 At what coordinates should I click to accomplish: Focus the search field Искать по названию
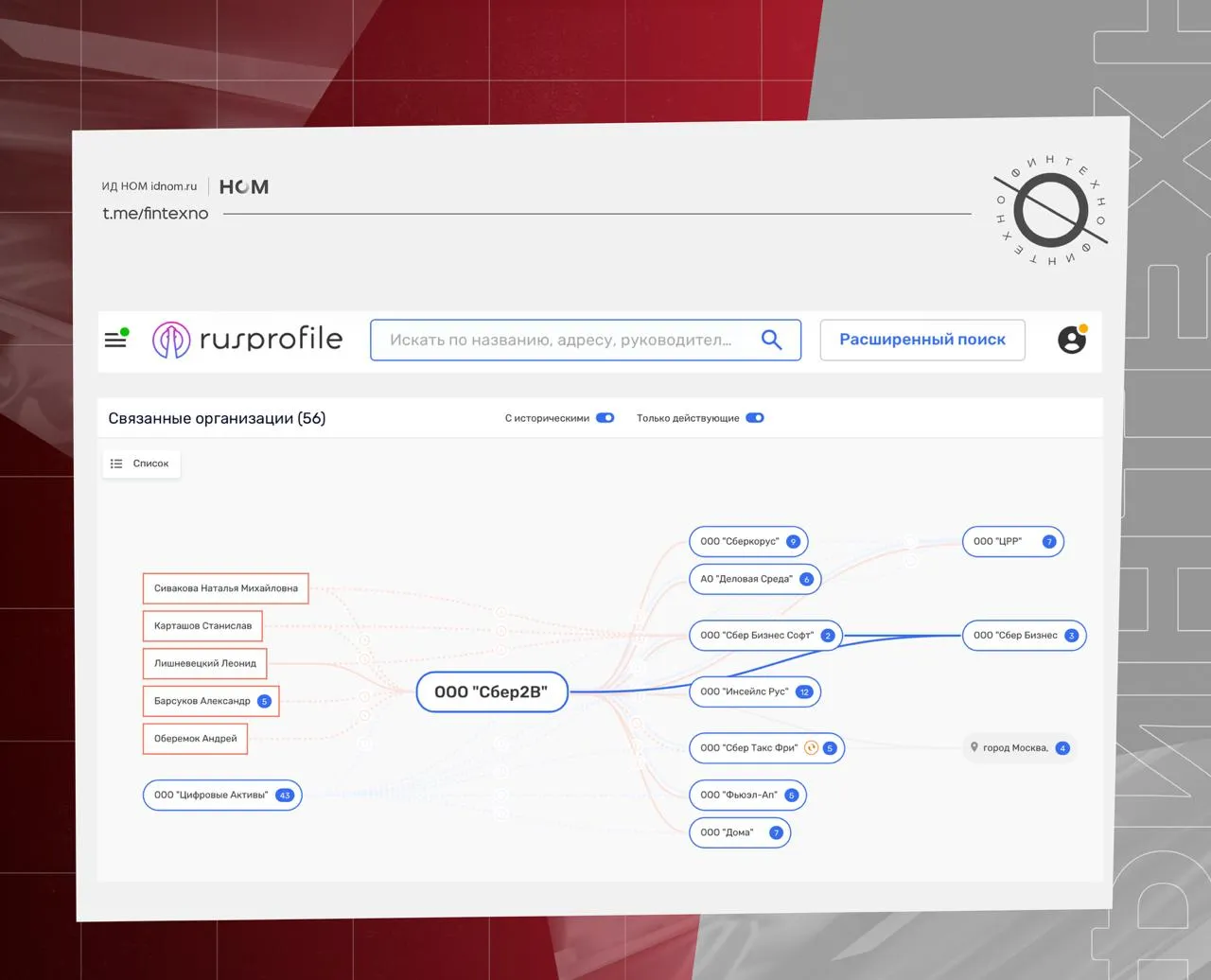click(x=586, y=340)
